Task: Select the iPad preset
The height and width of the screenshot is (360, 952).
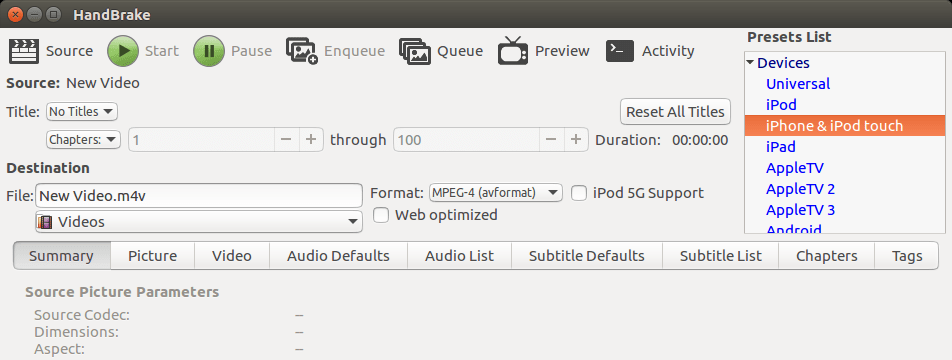Action: pos(780,147)
